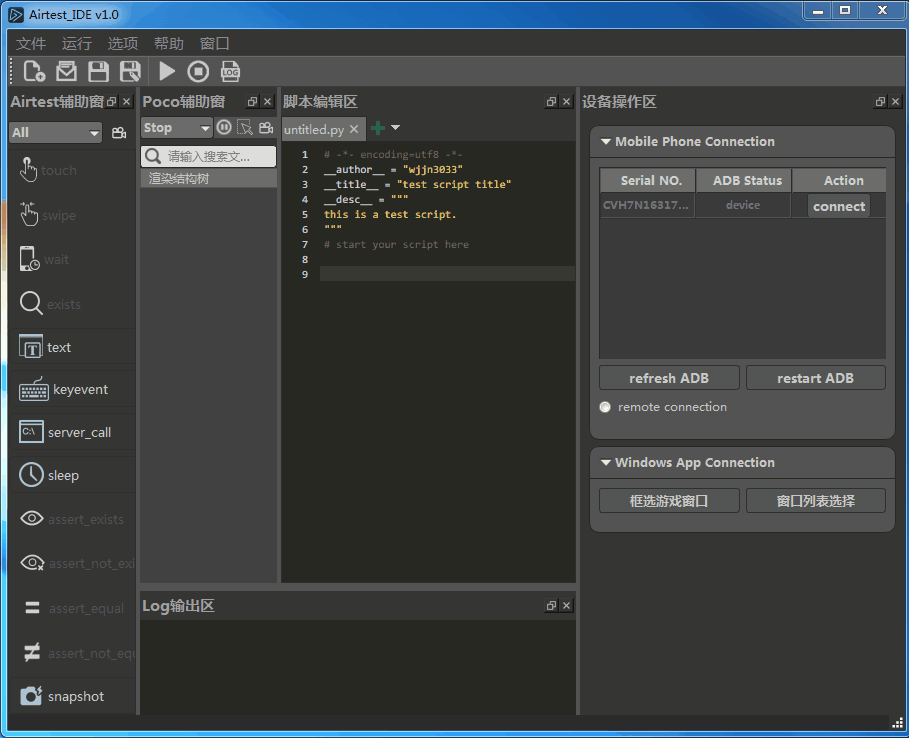
Task: Switch to the untitled.py tab
Action: click(x=314, y=129)
